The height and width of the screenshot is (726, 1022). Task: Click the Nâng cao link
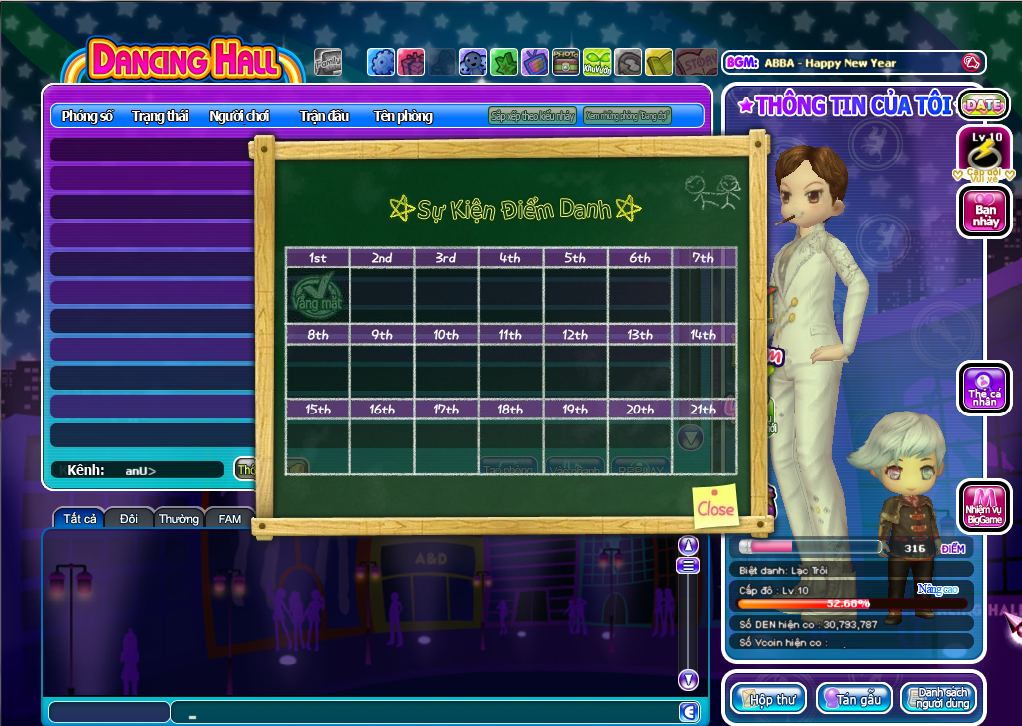(937, 589)
